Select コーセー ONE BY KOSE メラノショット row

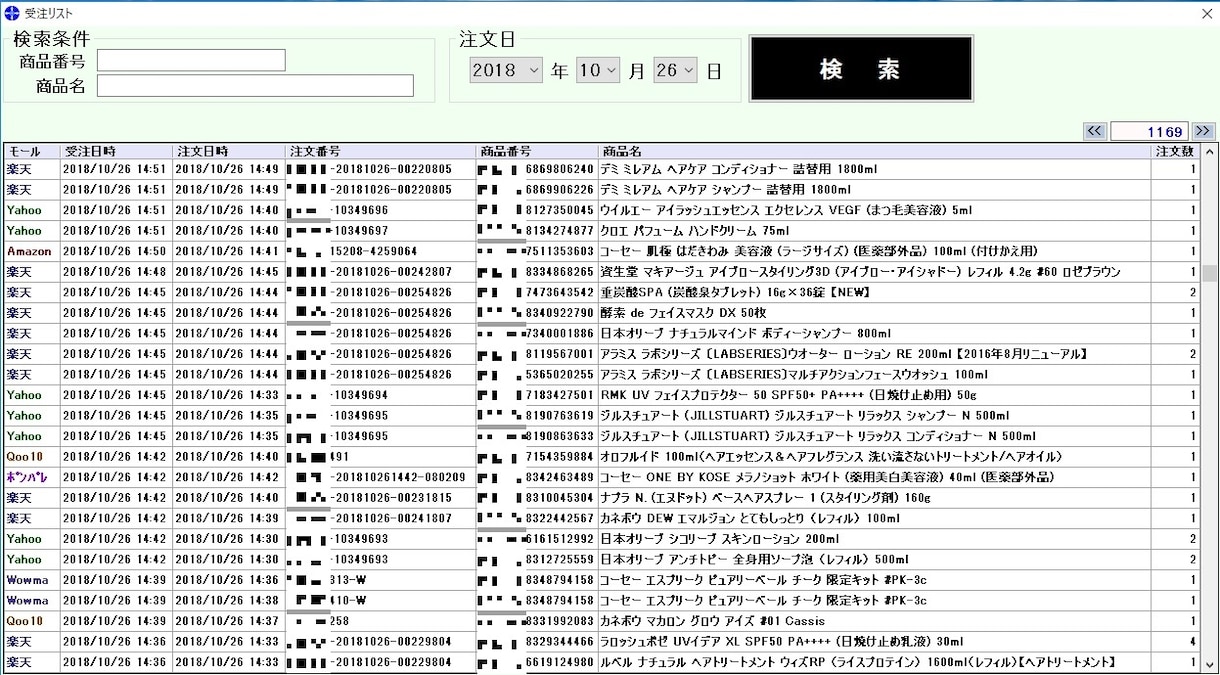[601, 477]
